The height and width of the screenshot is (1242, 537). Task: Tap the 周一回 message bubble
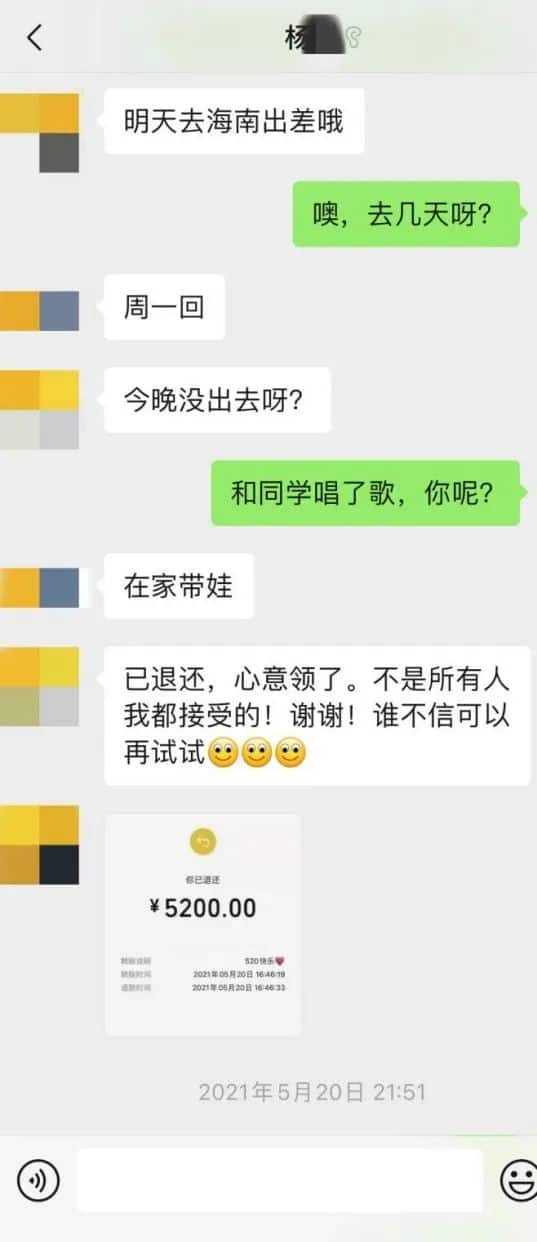click(165, 307)
